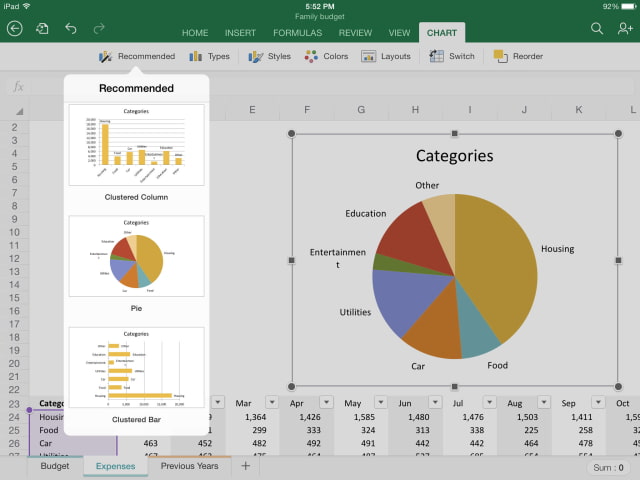Open chart Types gallery

209,56
